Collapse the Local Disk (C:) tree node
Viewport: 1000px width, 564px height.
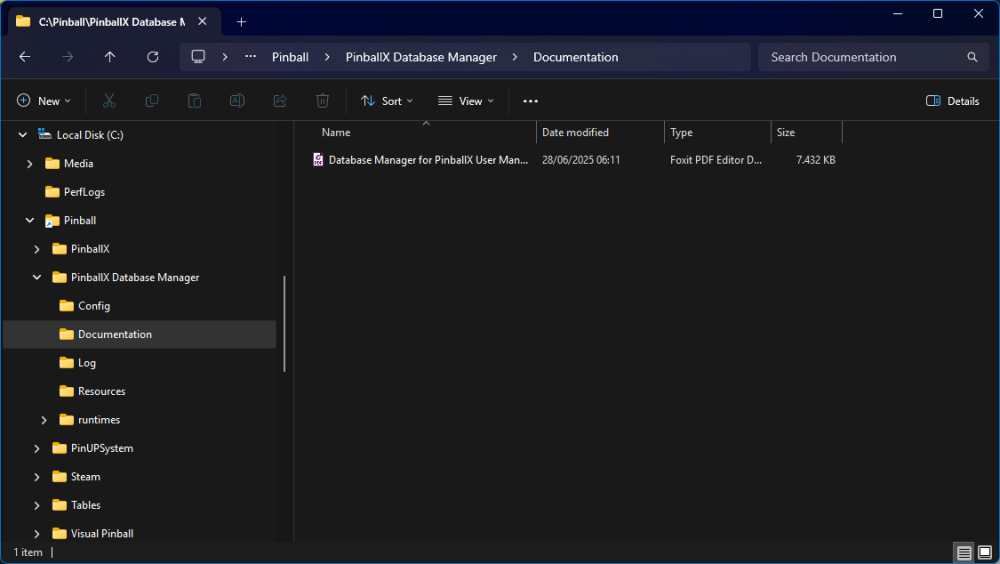22,135
